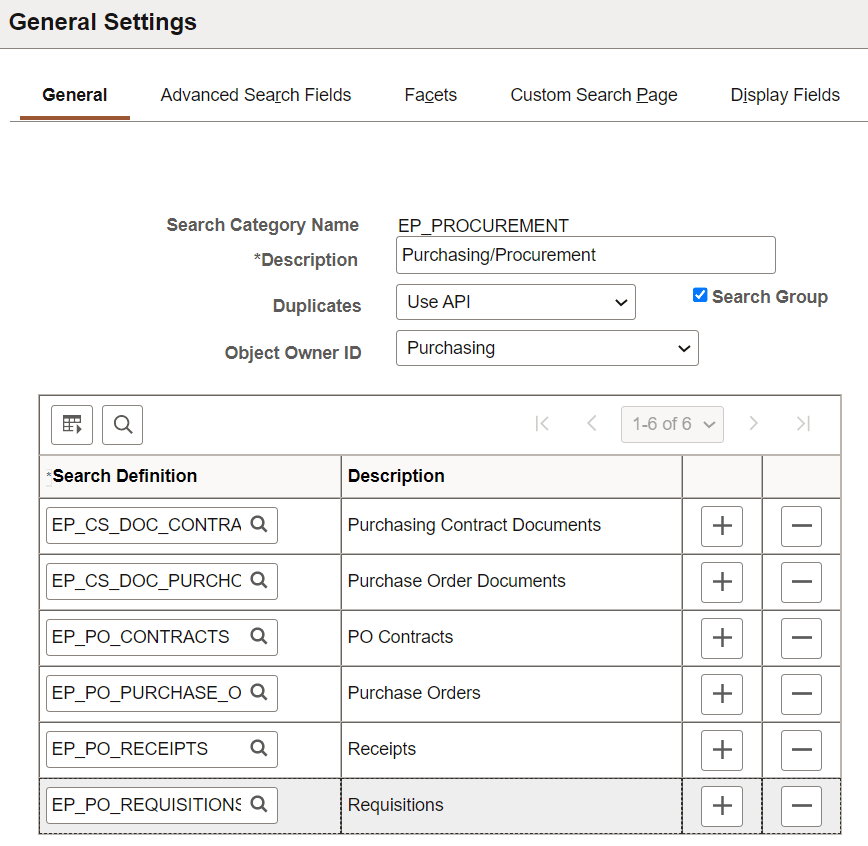Switch to the Facets tab

point(431,95)
